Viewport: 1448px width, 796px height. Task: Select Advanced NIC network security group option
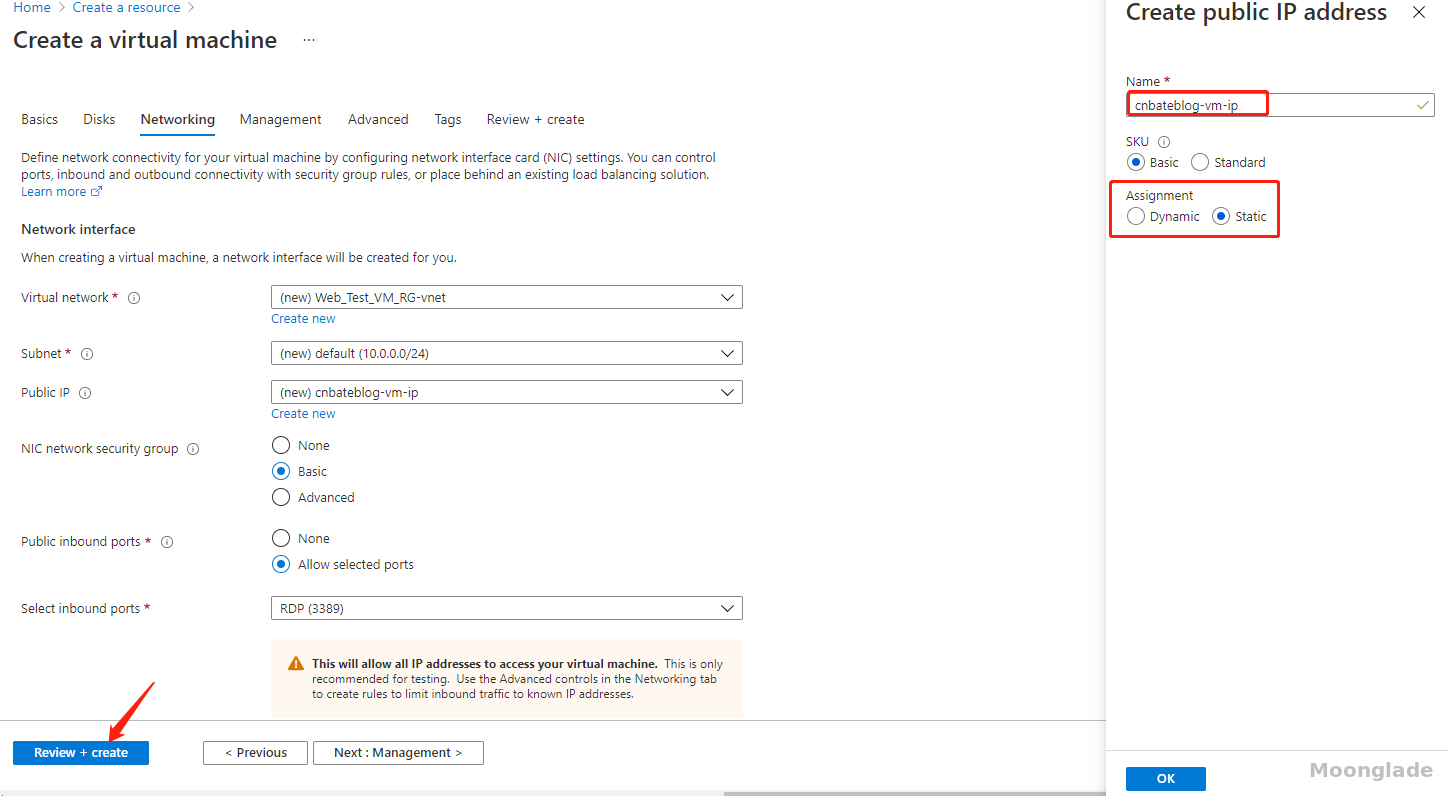pyautogui.click(x=281, y=497)
